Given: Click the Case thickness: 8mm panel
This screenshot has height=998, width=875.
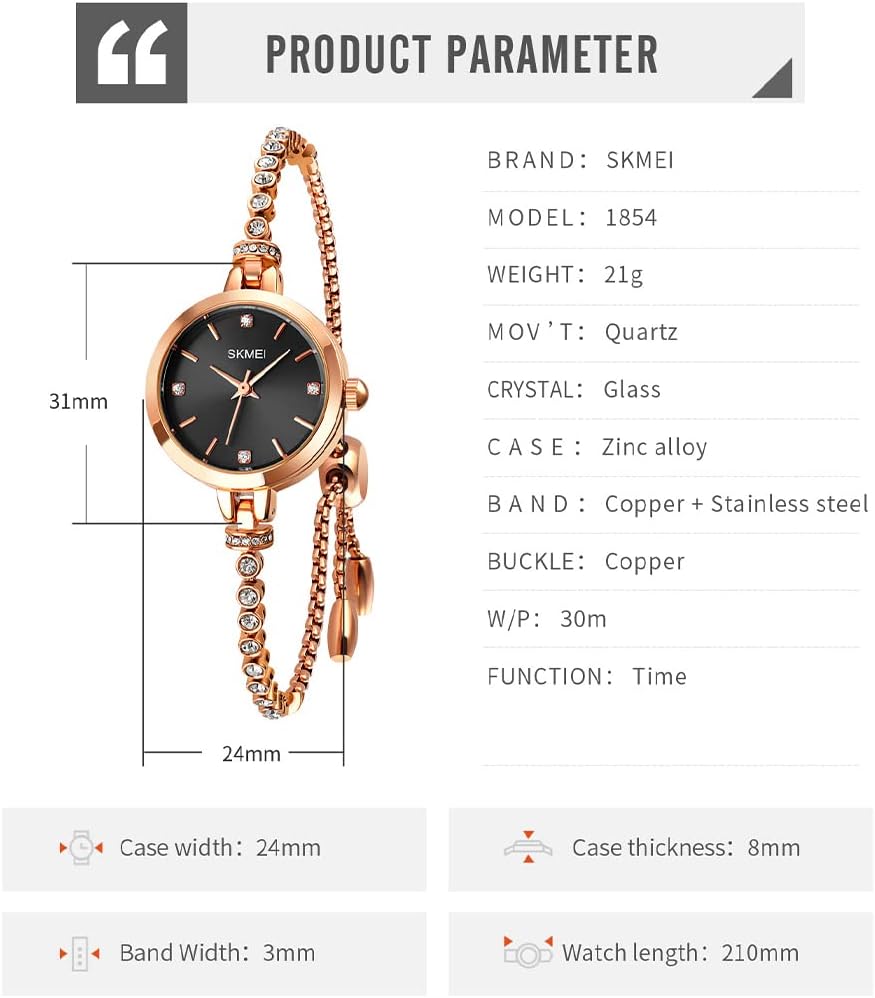Looking at the screenshot, I should 661,849.
